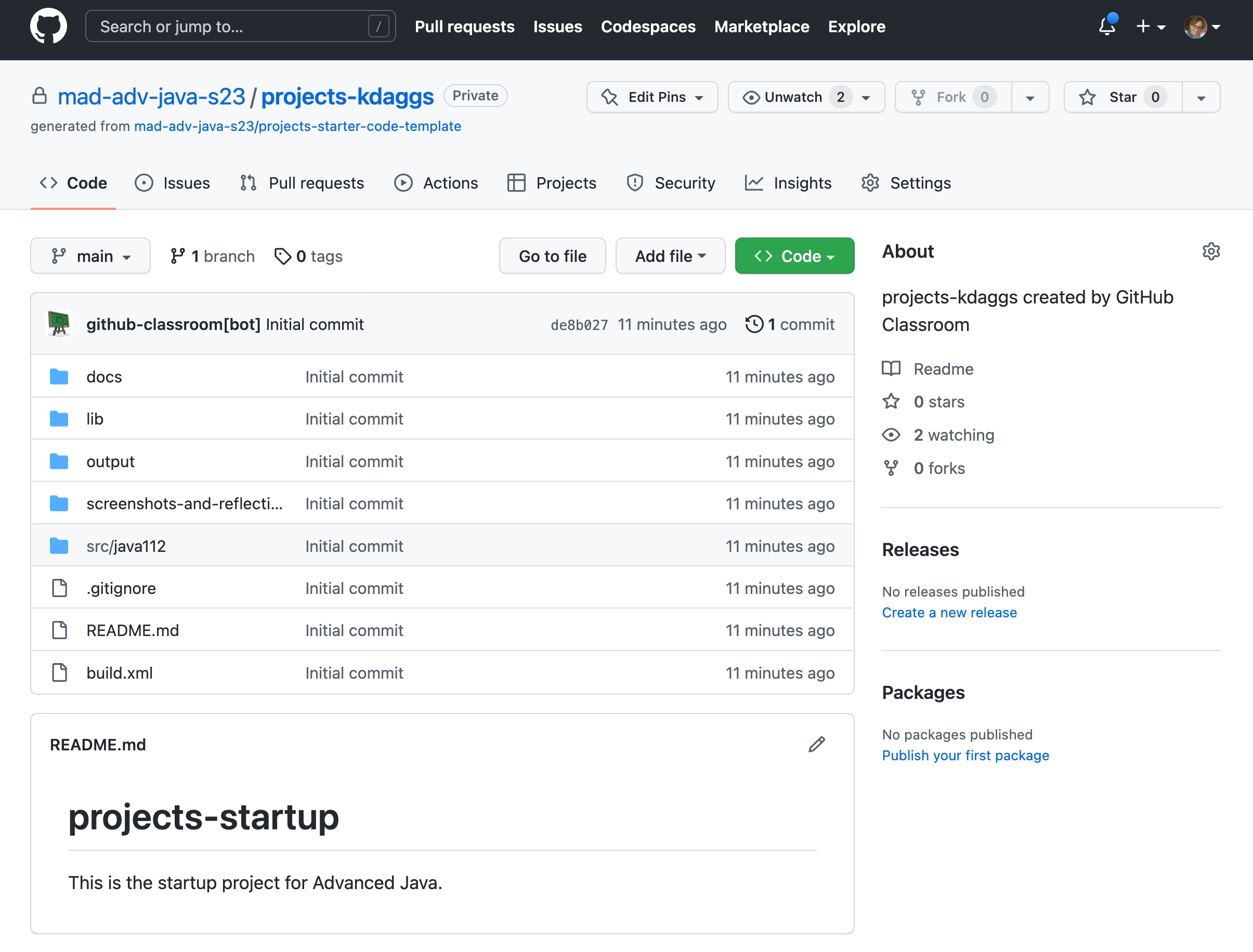Open the output folder

pyautogui.click(x=111, y=461)
